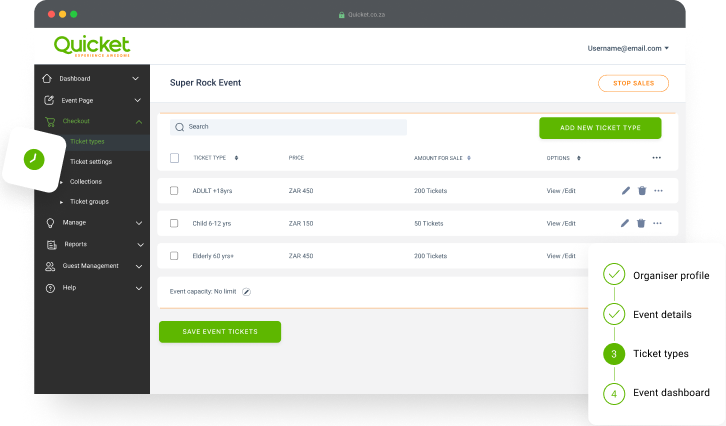Open more options dots for ADULT +18yrs row

tap(658, 190)
